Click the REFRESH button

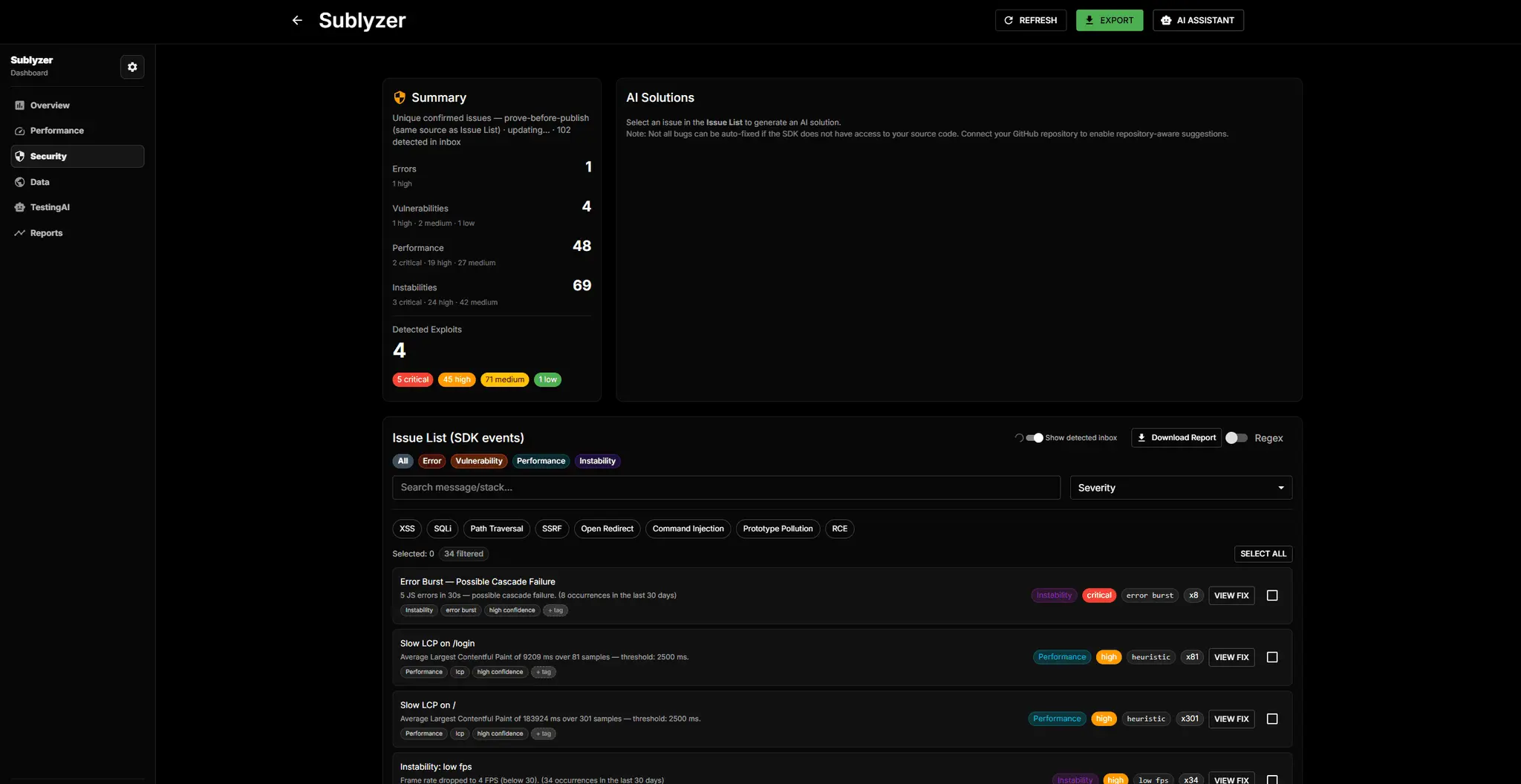click(1030, 20)
